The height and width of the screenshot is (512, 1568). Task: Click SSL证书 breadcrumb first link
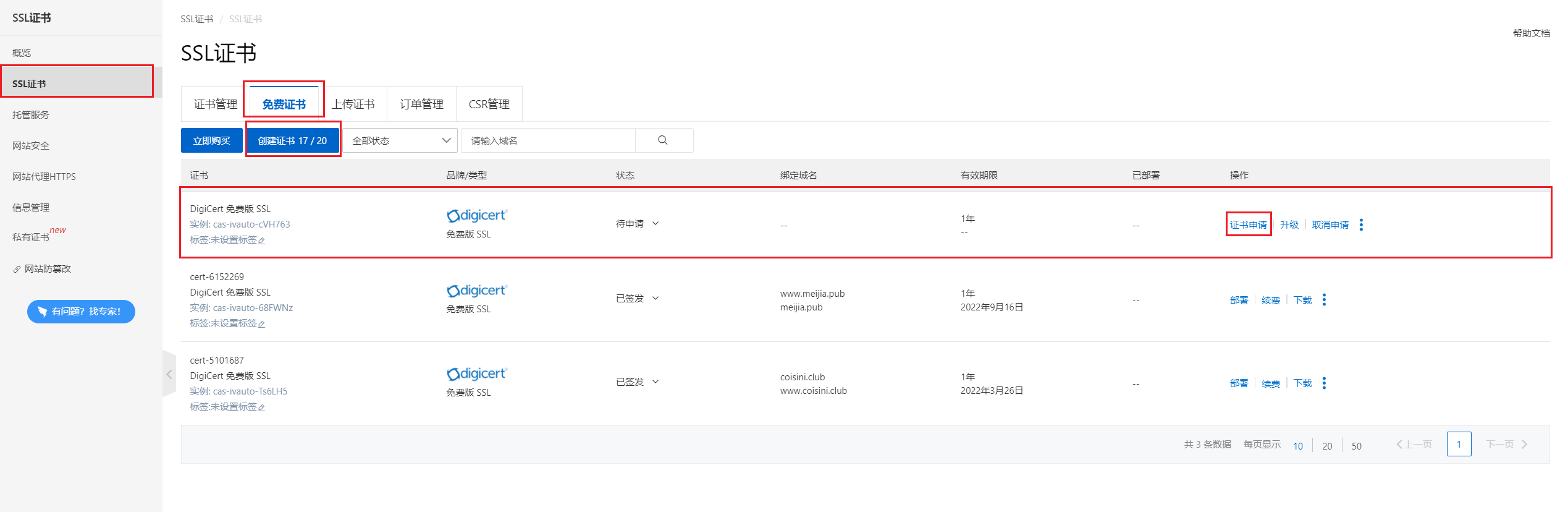pyautogui.click(x=197, y=19)
